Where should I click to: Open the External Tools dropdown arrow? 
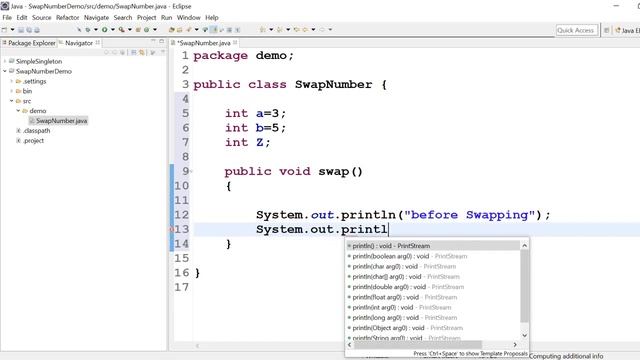click(130, 30)
